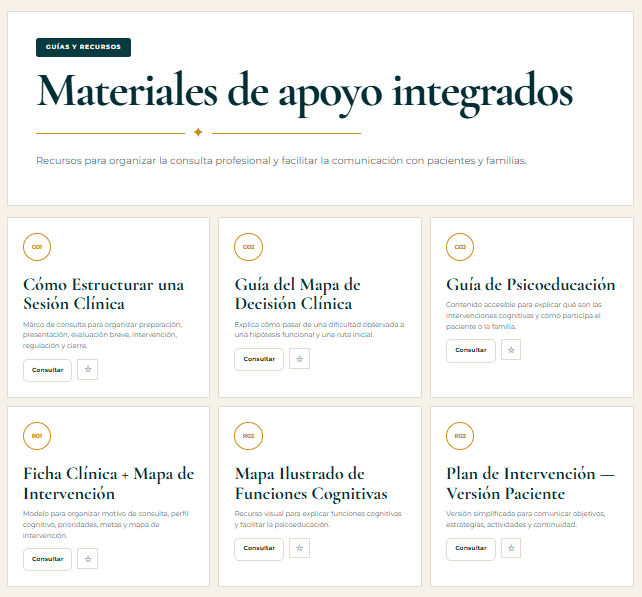Screen dimensions: 642x597
Task: Favorite Cómo Estructurar una Sesión Clínica with star
Action: coord(88,370)
